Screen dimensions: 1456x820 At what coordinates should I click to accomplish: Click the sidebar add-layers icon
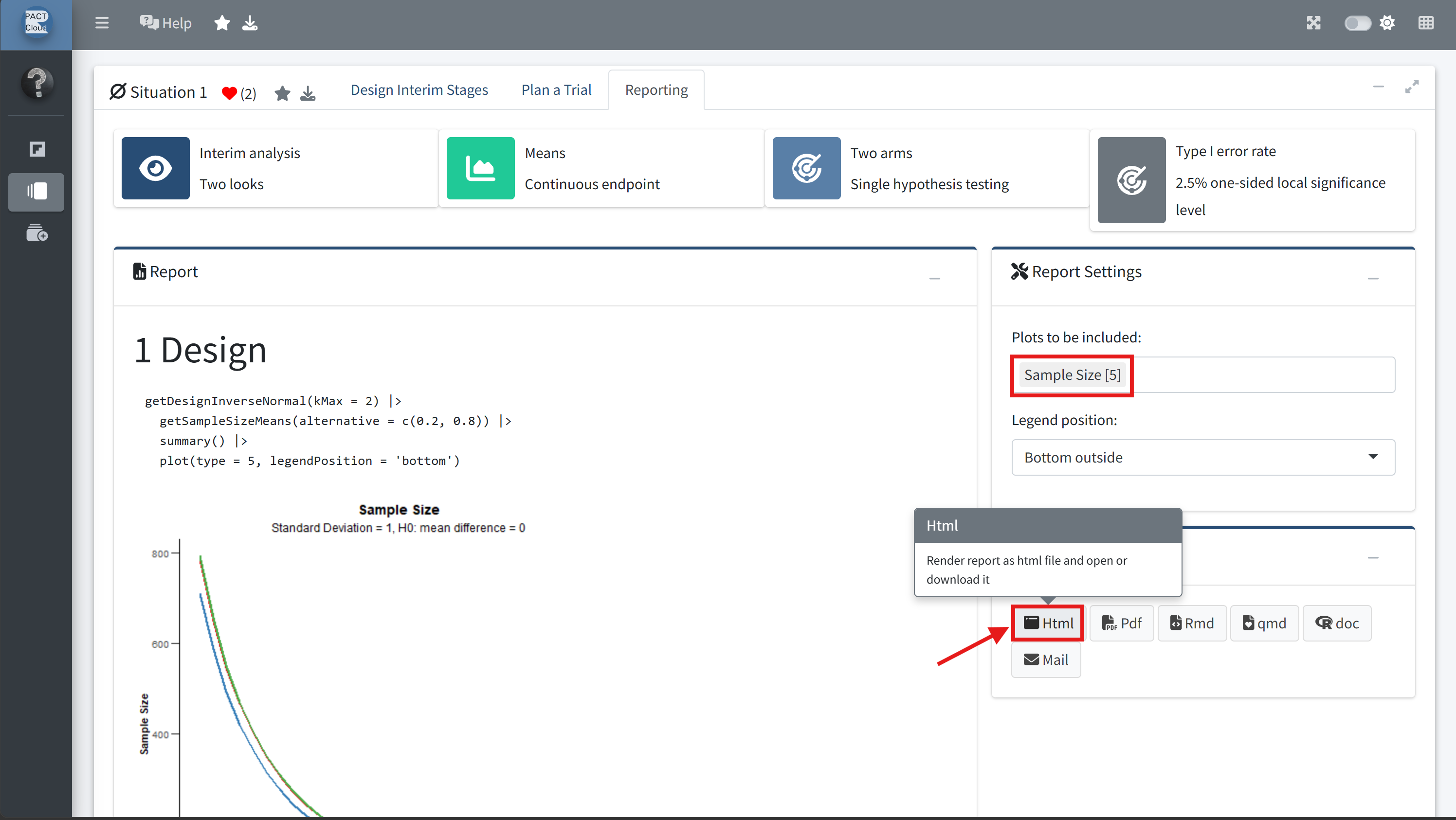(36, 232)
